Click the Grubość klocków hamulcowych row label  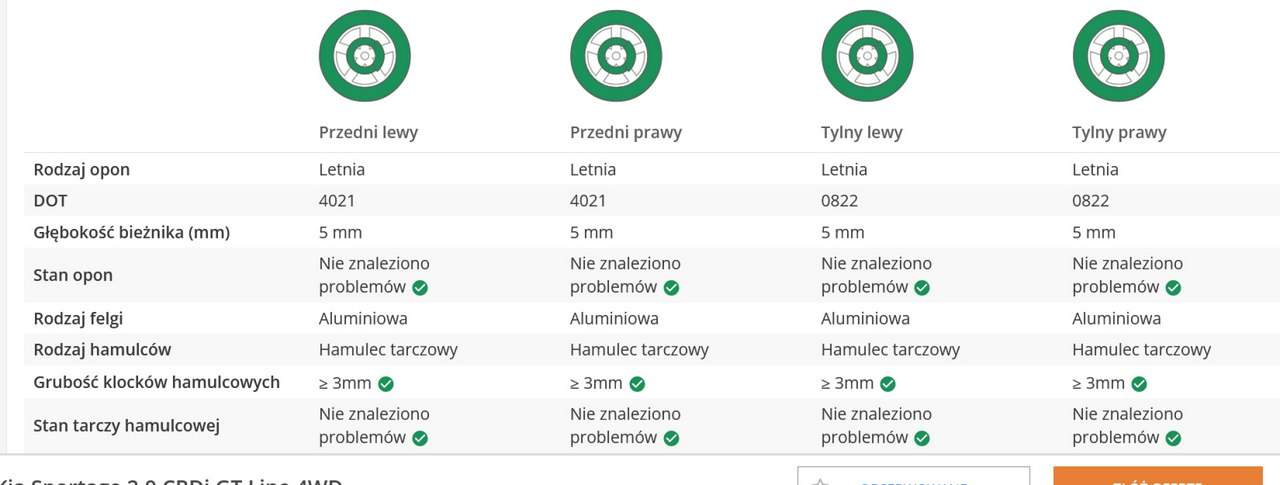[157, 382]
